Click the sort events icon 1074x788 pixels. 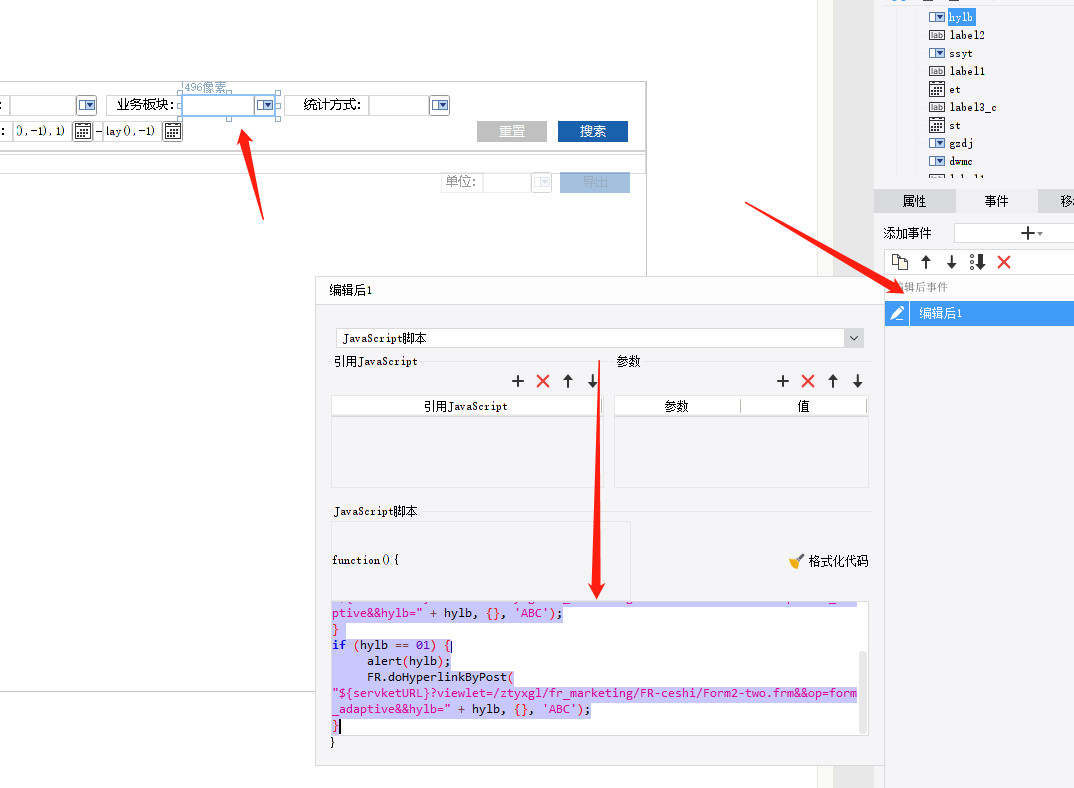tap(977, 262)
